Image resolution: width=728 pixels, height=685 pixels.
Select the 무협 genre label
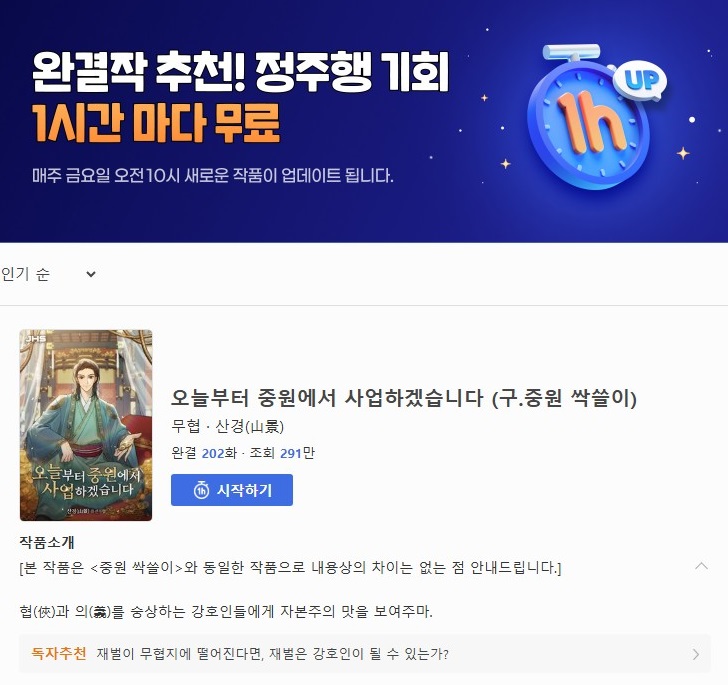(186, 426)
